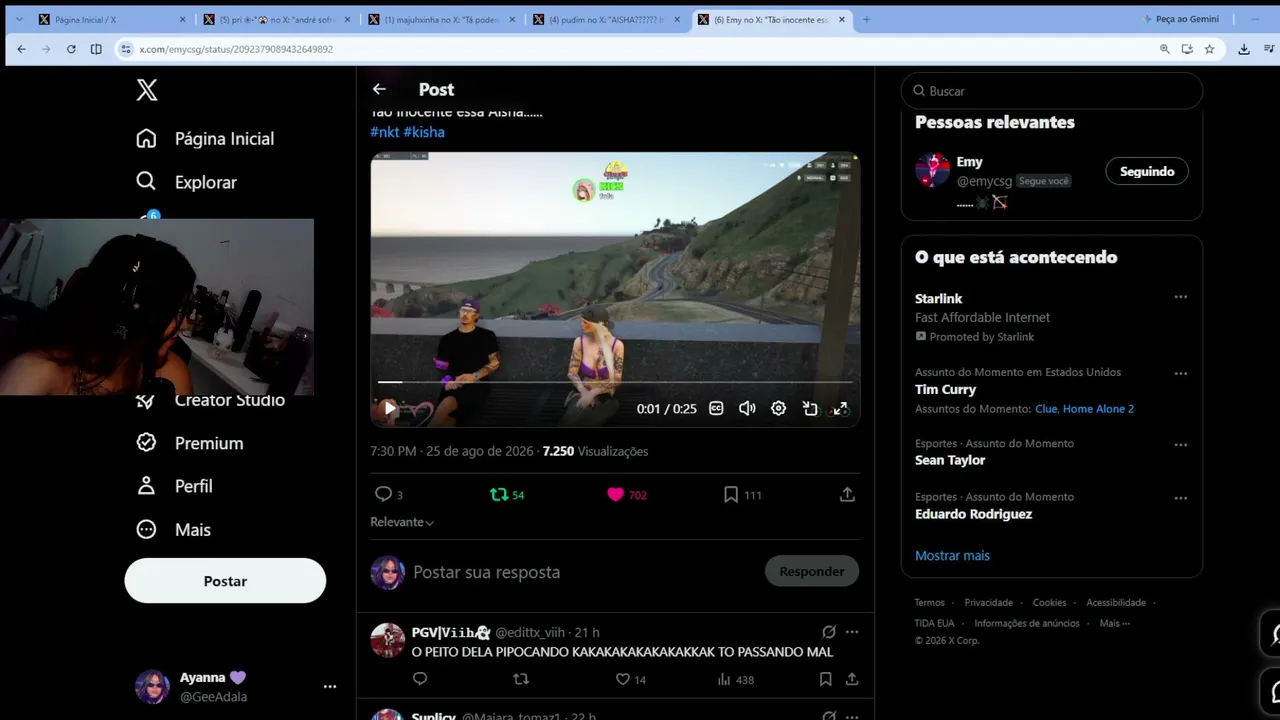Image resolution: width=1280 pixels, height=720 pixels.
Task: Click the back arrow beside Post
Action: pyautogui.click(x=379, y=89)
